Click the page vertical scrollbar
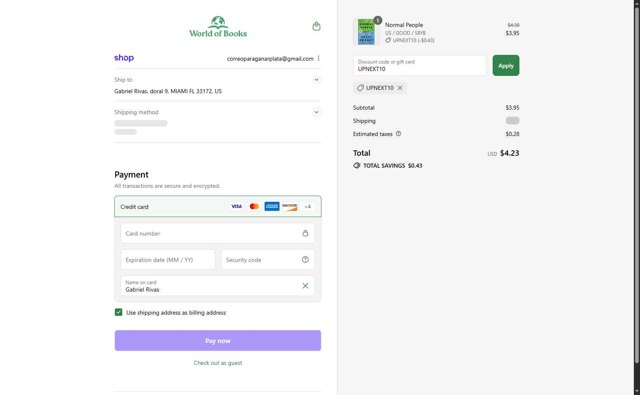The image size is (640, 395). pyautogui.click(x=637, y=184)
